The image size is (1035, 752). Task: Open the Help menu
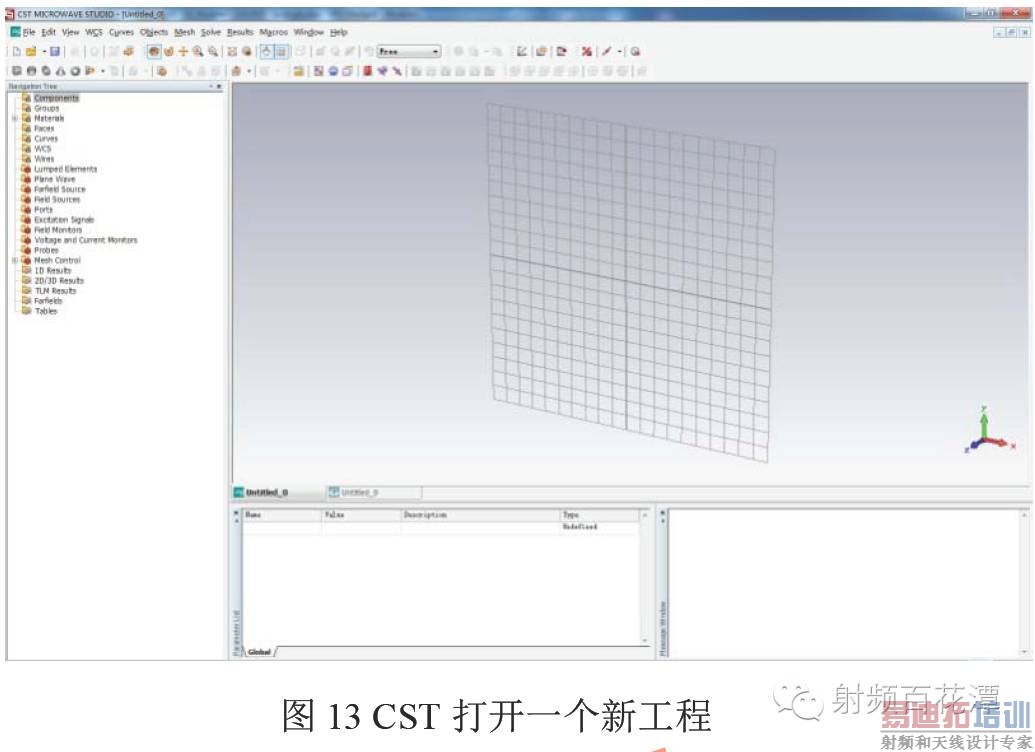(339, 32)
